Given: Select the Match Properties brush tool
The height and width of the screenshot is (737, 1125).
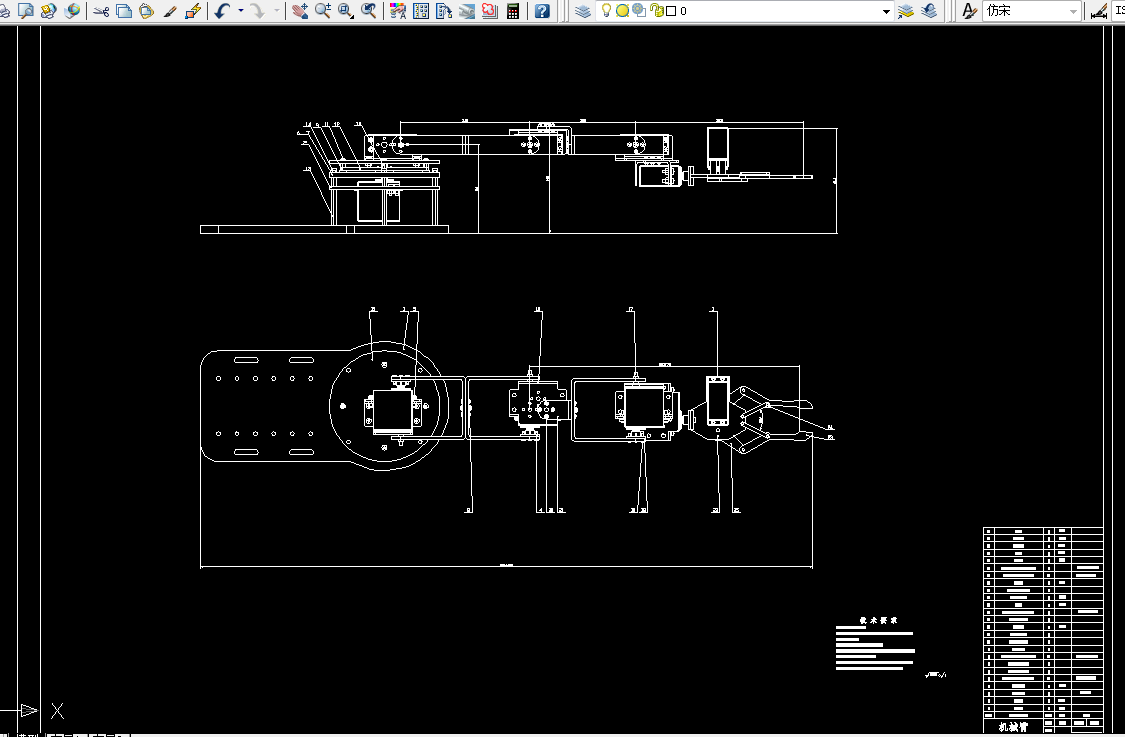Looking at the screenshot, I should 169,11.
